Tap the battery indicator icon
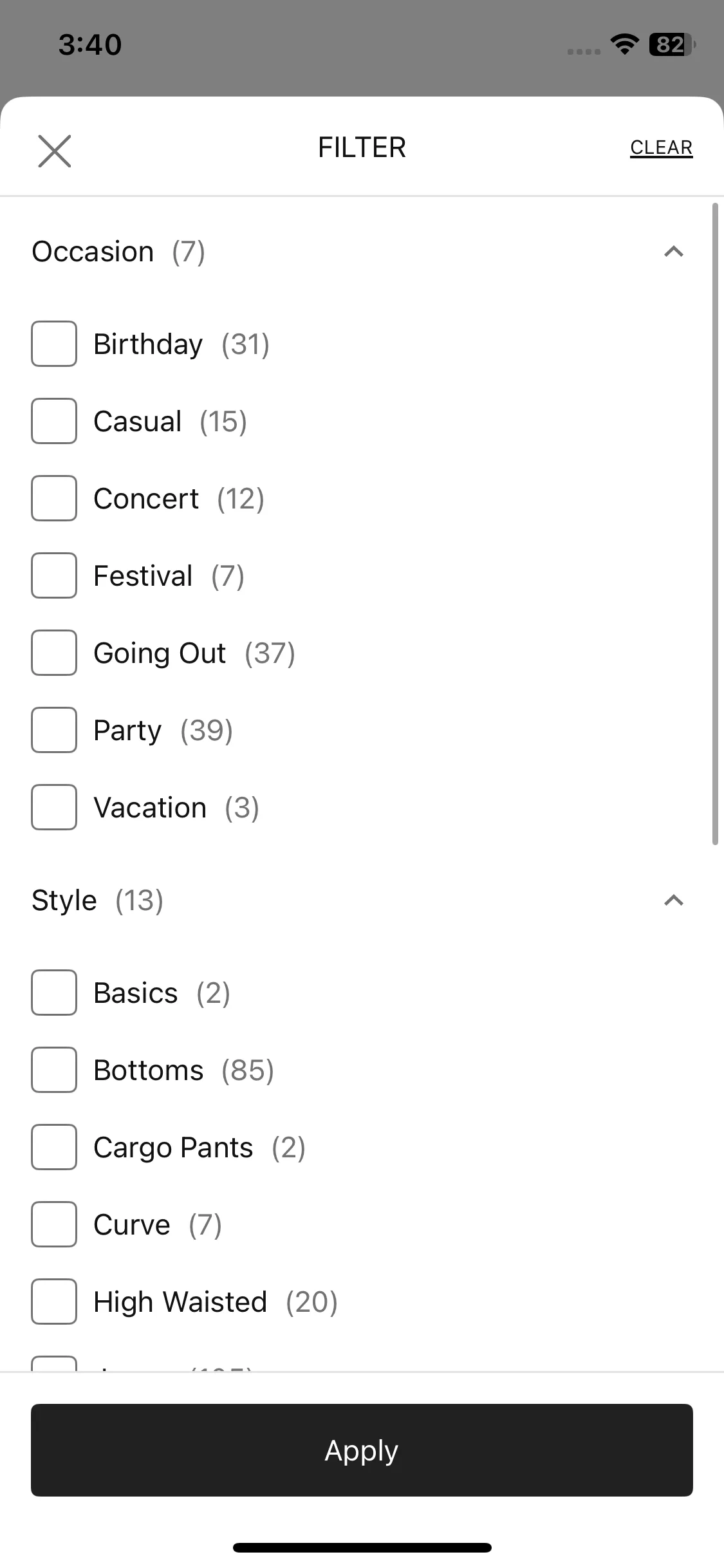The image size is (724, 1568). point(673,44)
